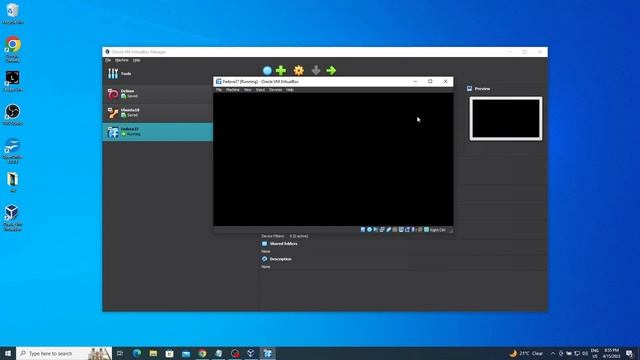Image resolution: width=640 pixels, height=360 pixels.
Task: Click the Preview section header
Action: [482, 89]
